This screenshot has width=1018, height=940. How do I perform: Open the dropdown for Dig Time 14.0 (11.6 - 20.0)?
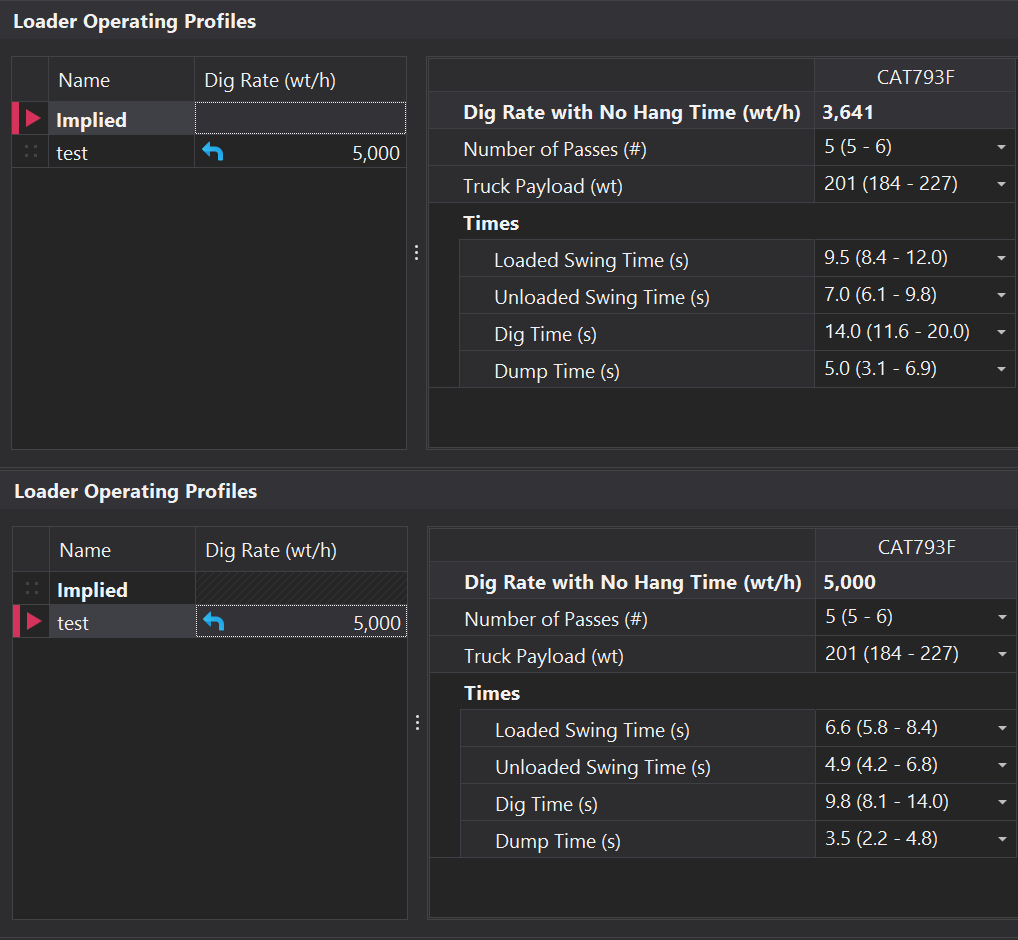pos(1001,333)
